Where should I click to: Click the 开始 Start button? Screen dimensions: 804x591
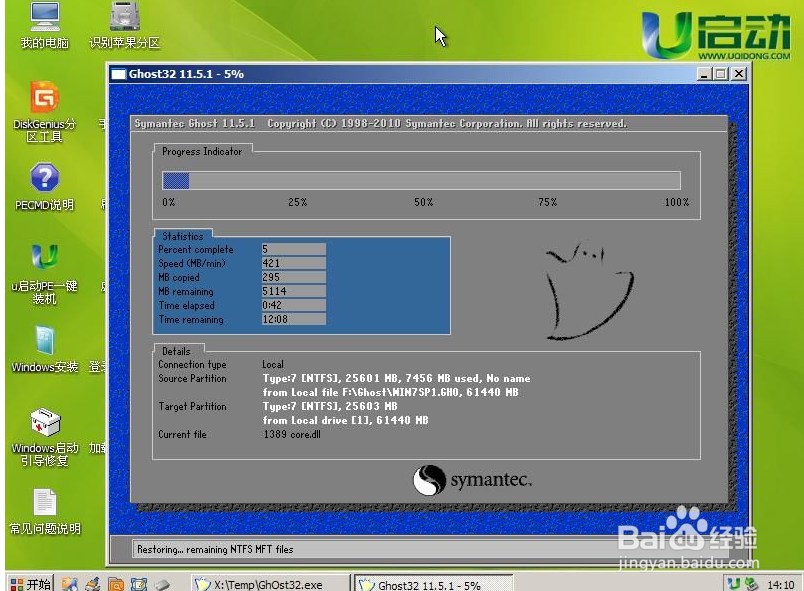click(30, 584)
